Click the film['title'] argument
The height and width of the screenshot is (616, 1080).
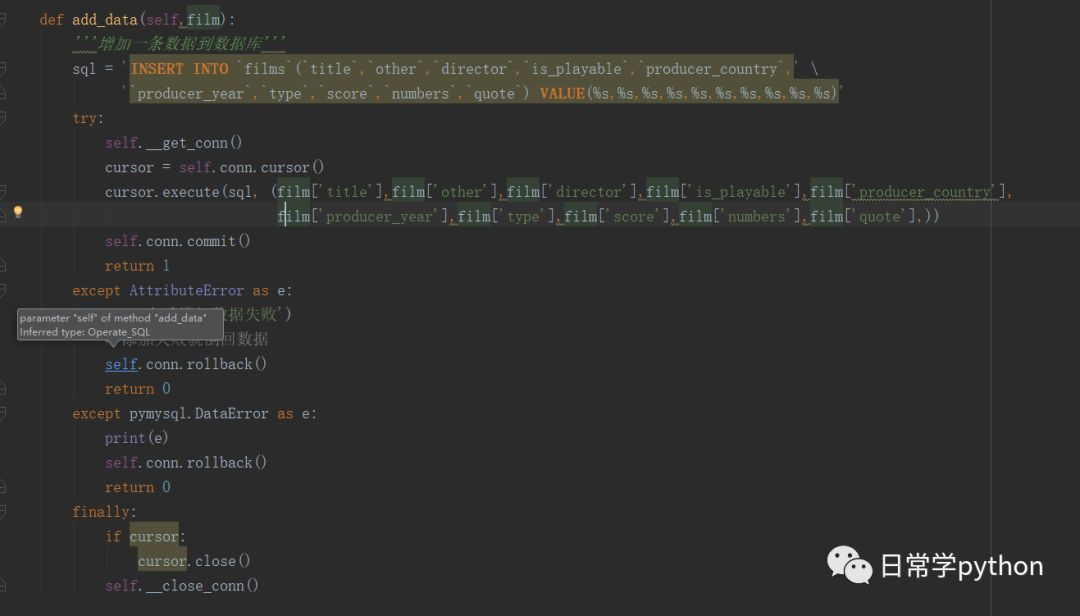tap(330, 192)
